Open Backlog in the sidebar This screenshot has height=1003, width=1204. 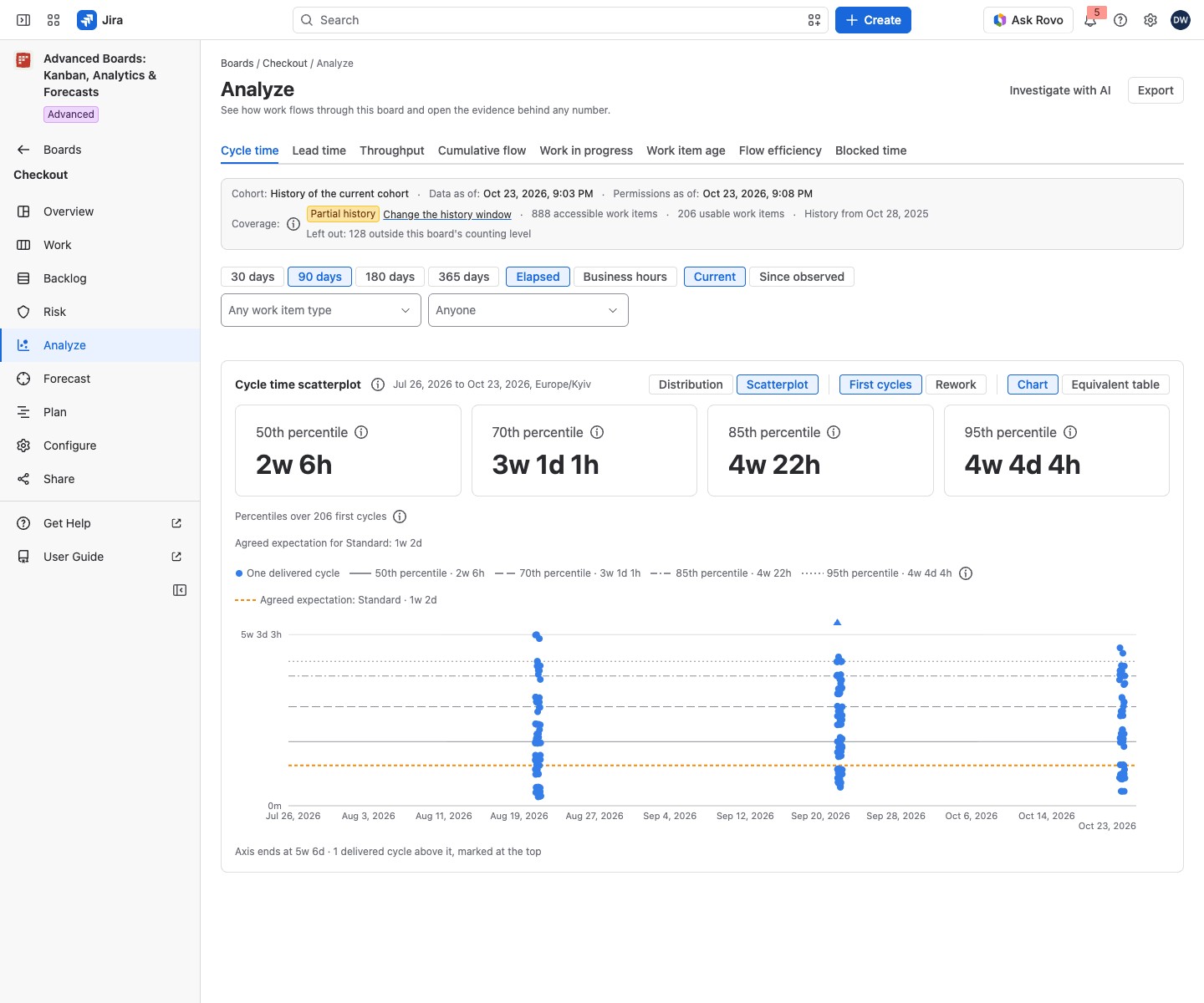100,278
